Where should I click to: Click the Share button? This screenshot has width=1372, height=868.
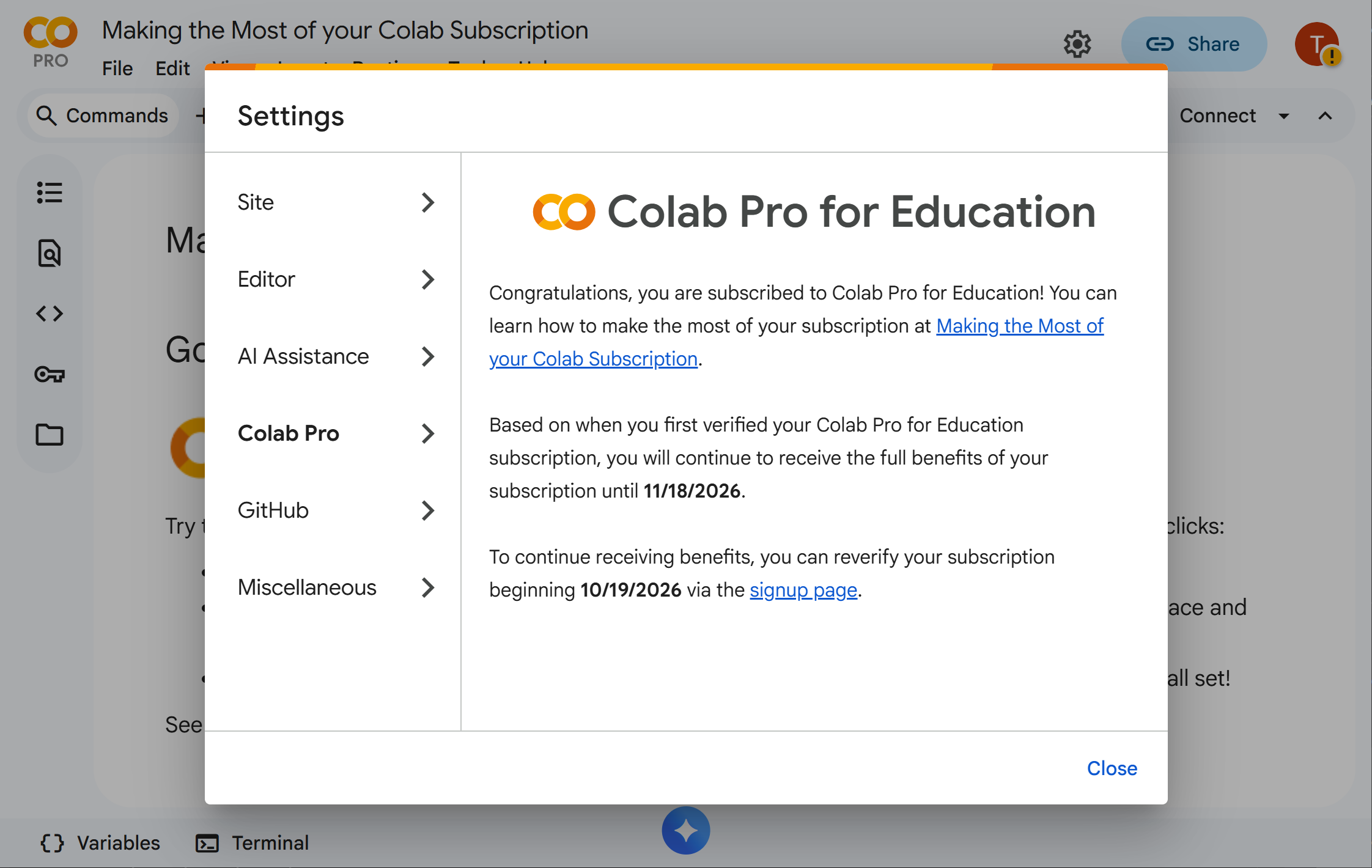[1193, 43]
